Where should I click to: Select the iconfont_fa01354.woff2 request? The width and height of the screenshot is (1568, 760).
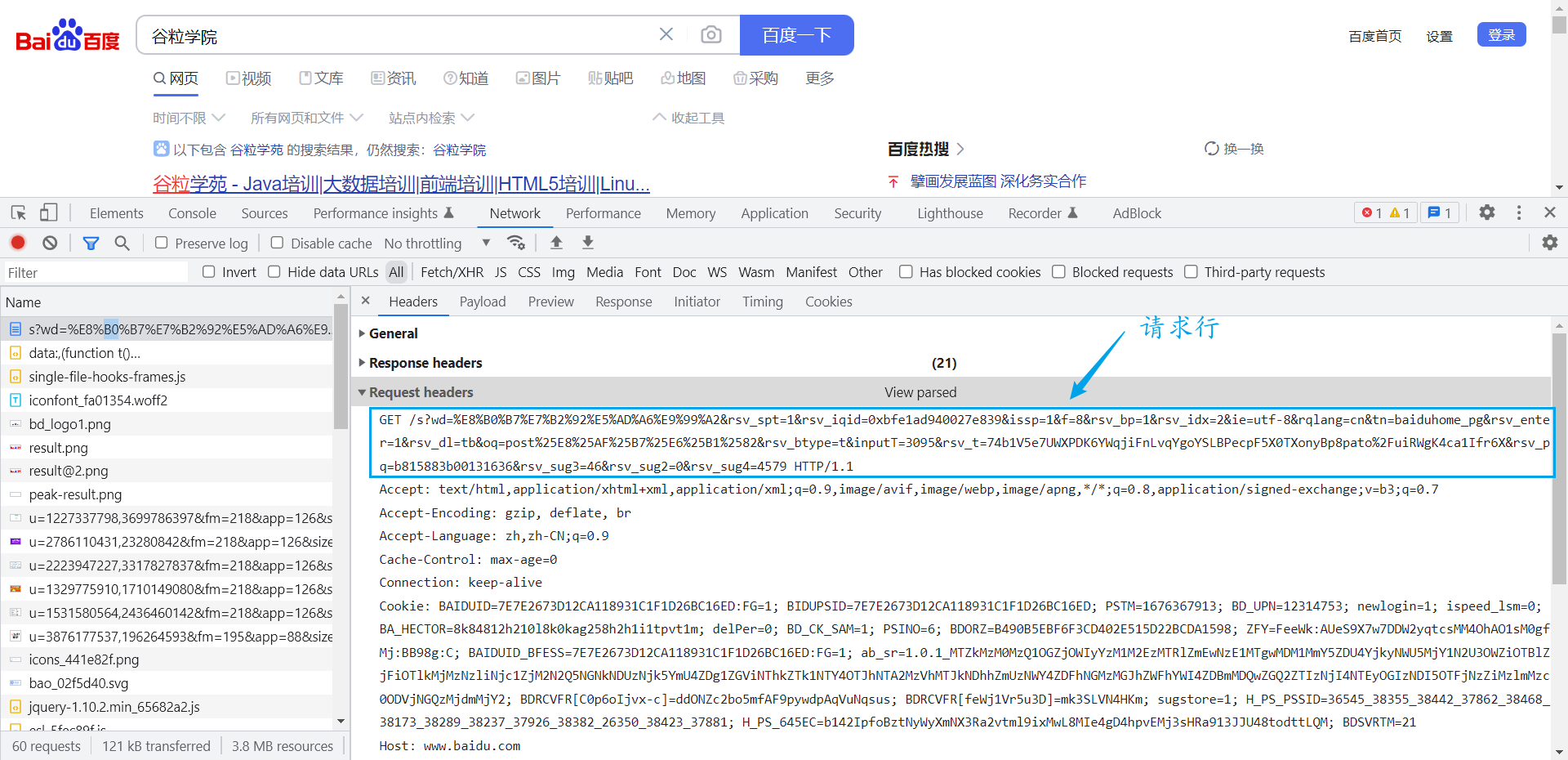click(x=167, y=400)
